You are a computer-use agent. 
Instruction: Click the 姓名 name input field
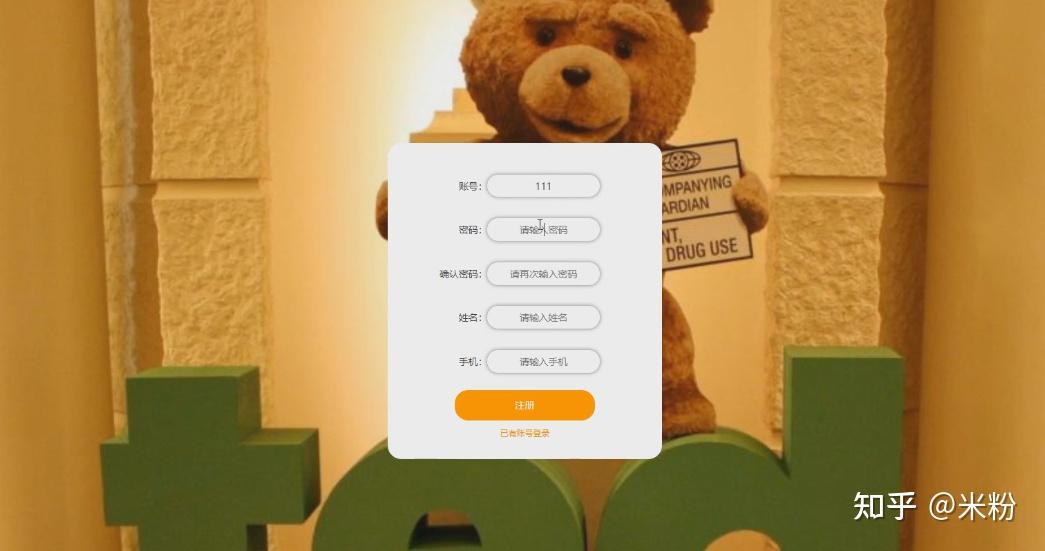[543, 317]
